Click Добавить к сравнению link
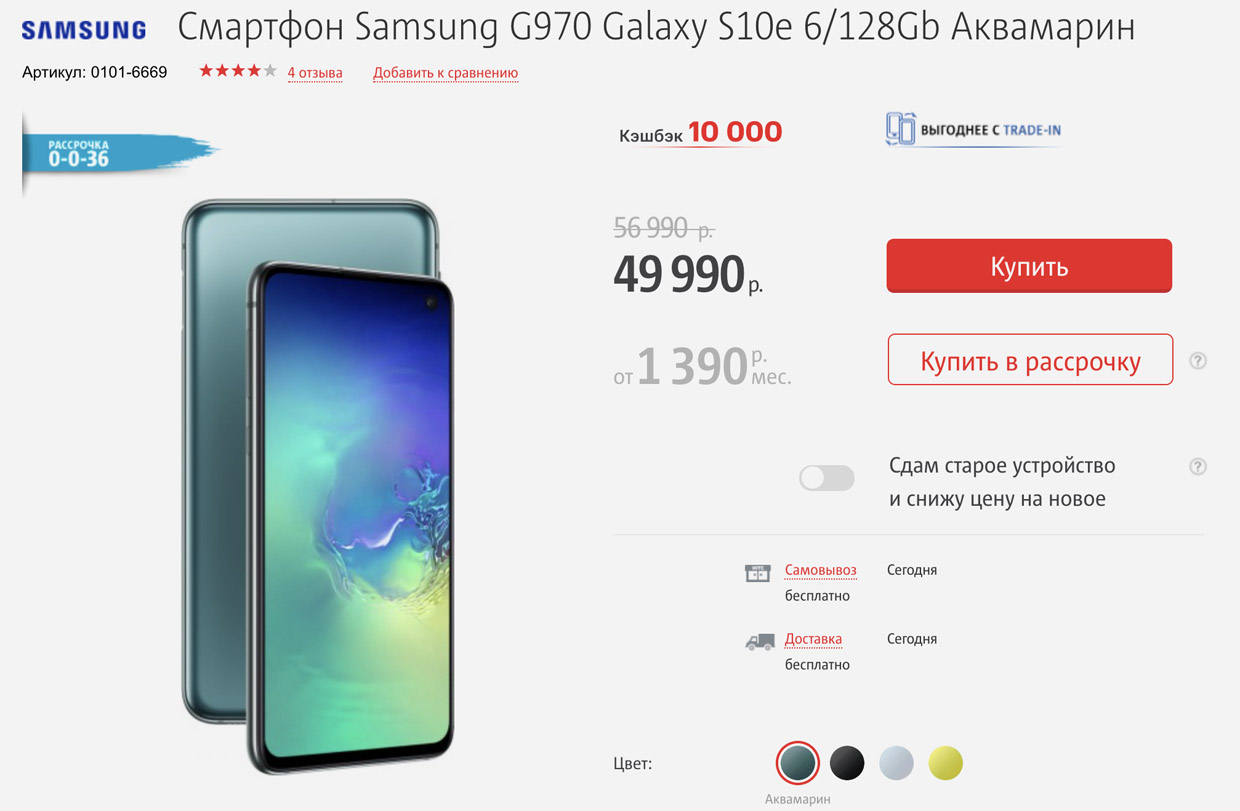The height and width of the screenshot is (811, 1240). (446, 73)
